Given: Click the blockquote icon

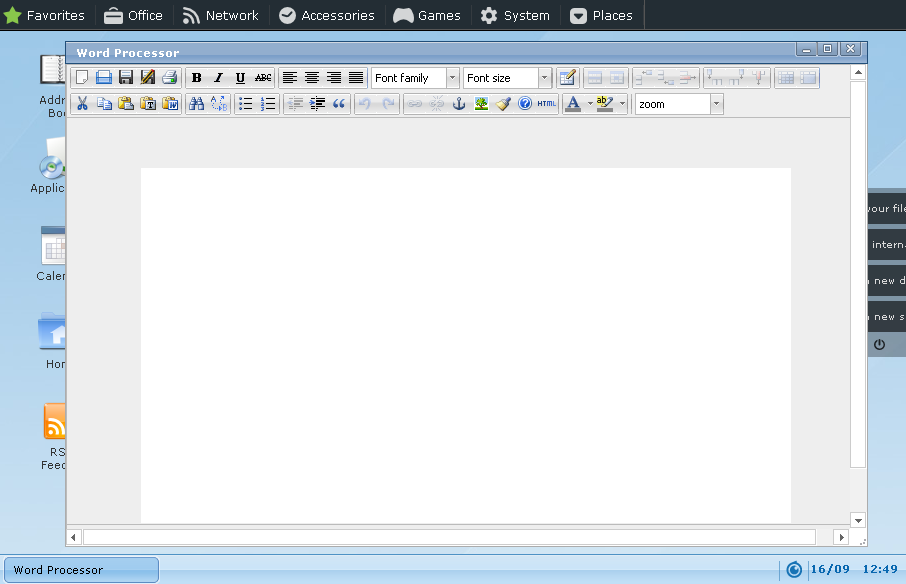Looking at the screenshot, I should [339, 104].
